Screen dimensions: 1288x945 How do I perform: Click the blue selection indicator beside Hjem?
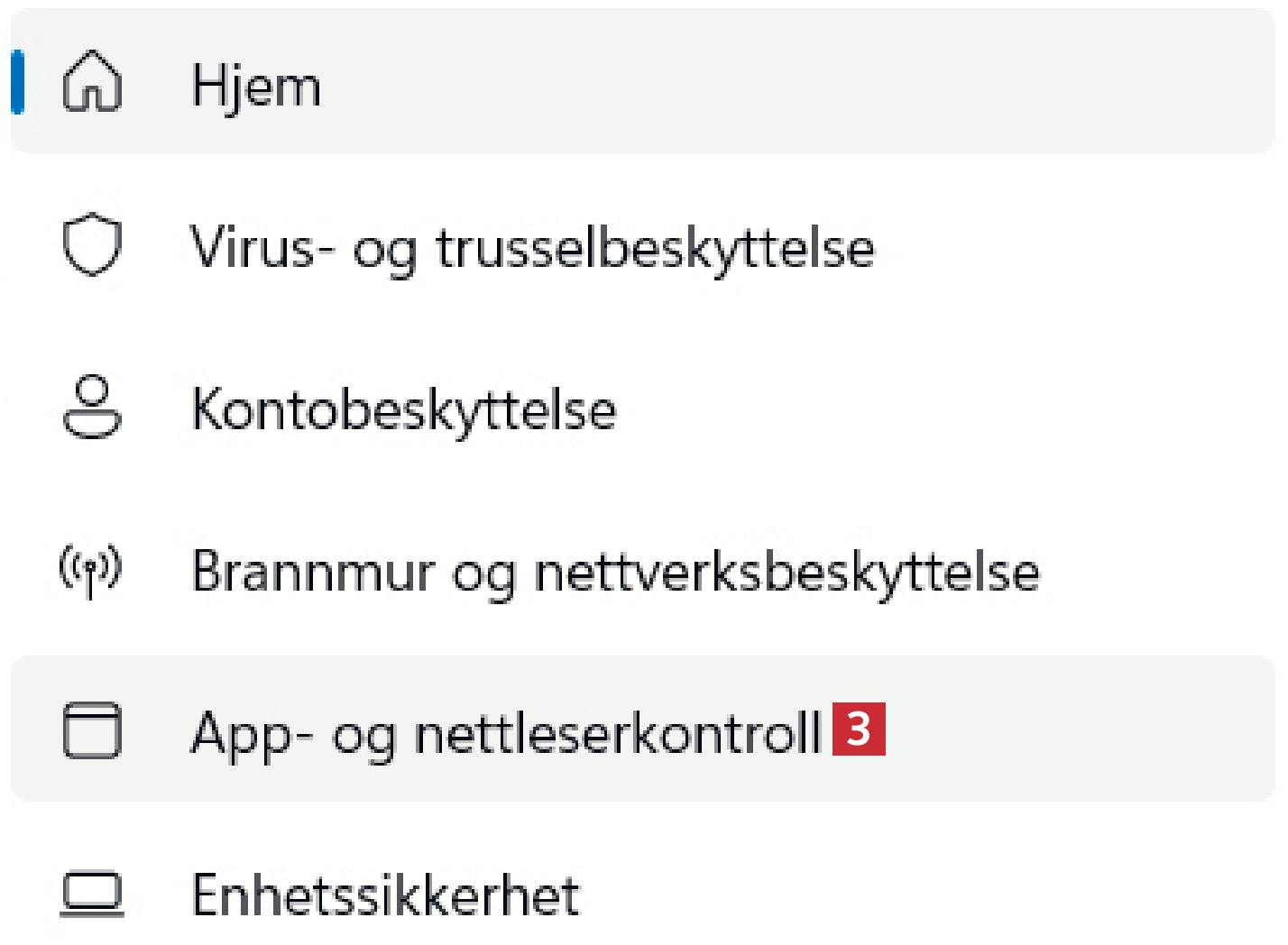coord(17,82)
